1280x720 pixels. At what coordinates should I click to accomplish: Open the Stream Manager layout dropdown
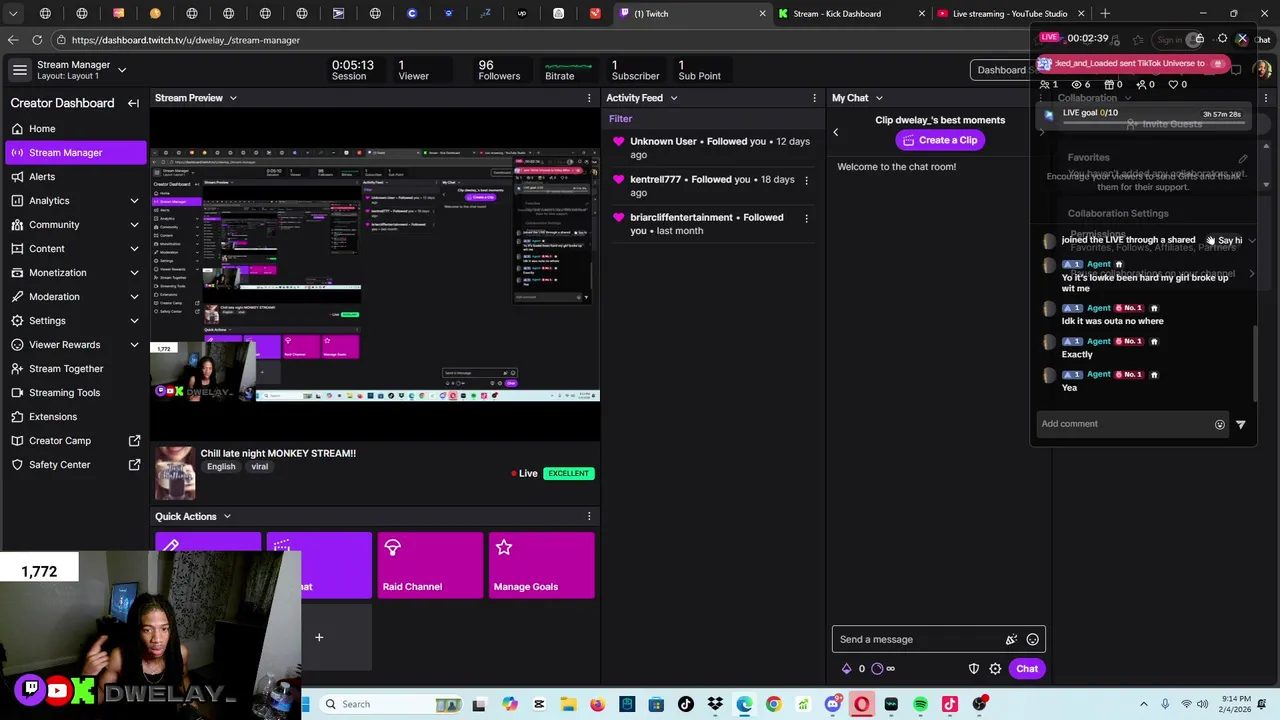(122, 70)
